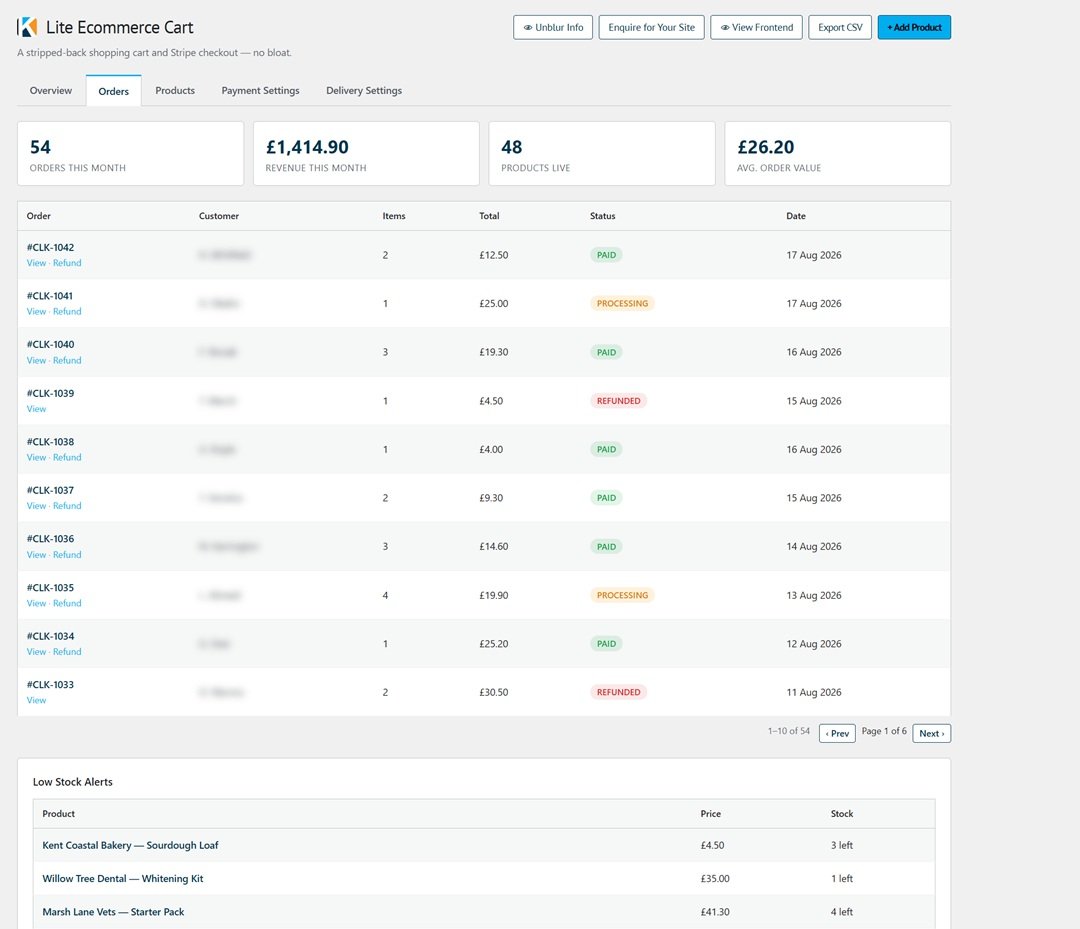This screenshot has height=929, width=1080.
Task: View order #CLK-1040
Action: 37,360
